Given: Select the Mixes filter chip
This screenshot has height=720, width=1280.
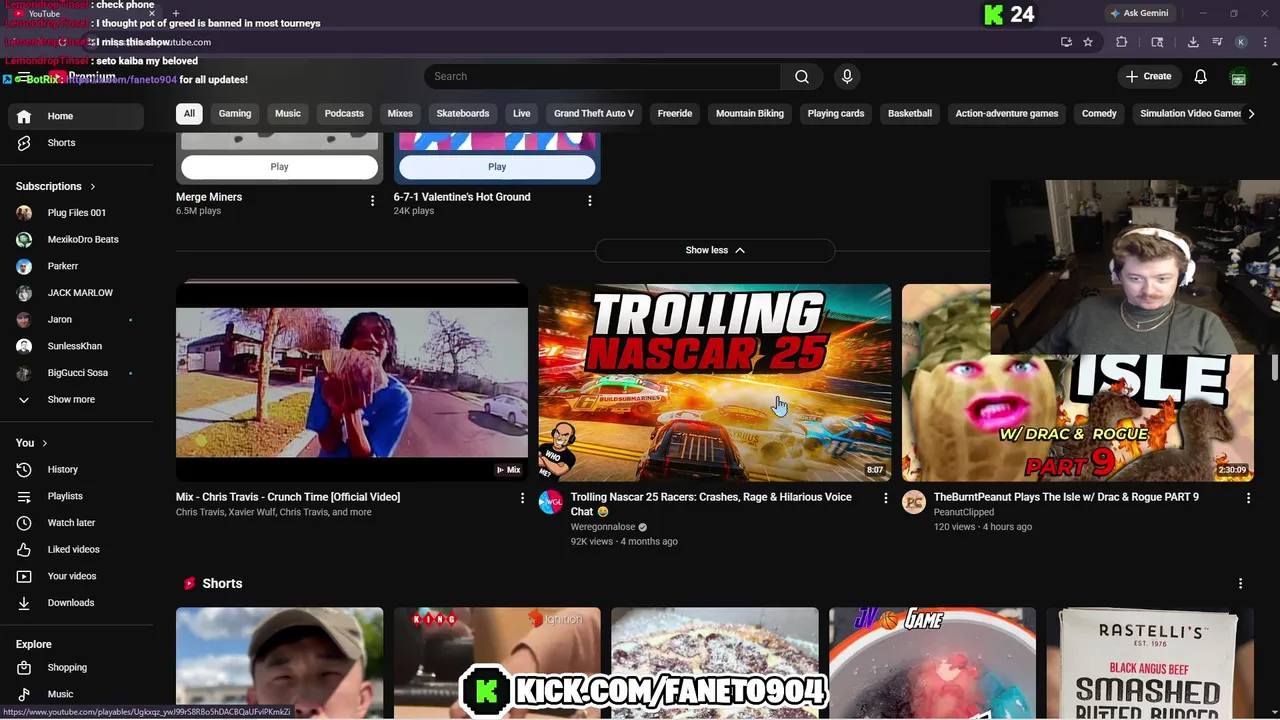Looking at the screenshot, I should [400, 114].
